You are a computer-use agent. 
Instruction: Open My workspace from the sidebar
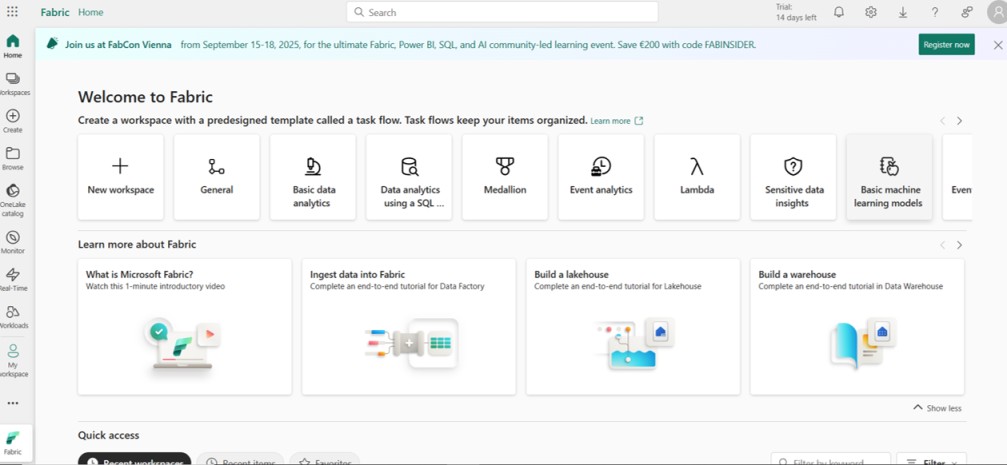pyautogui.click(x=13, y=359)
